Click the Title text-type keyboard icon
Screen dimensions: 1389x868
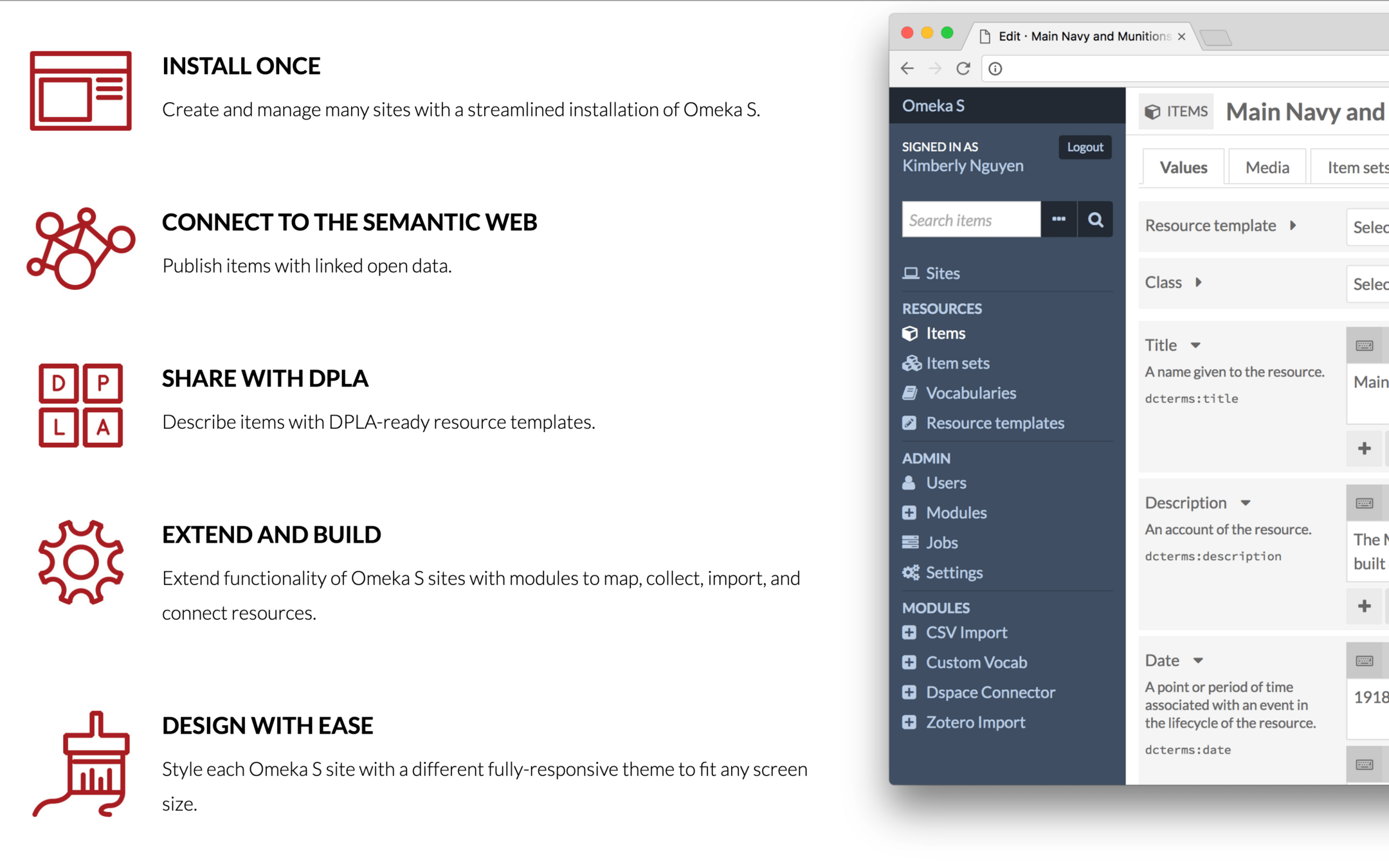pyautogui.click(x=1364, y=346)
